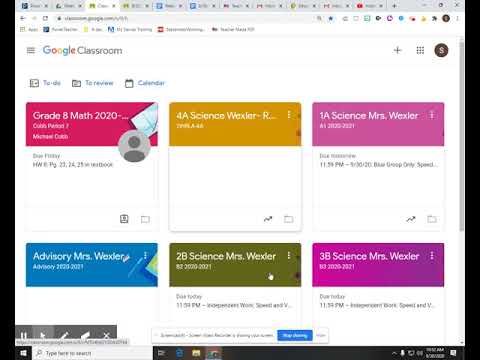Open the Classroom main menu hamburger
The width and height of the screenshot is (480, 360).
[31, 50]
